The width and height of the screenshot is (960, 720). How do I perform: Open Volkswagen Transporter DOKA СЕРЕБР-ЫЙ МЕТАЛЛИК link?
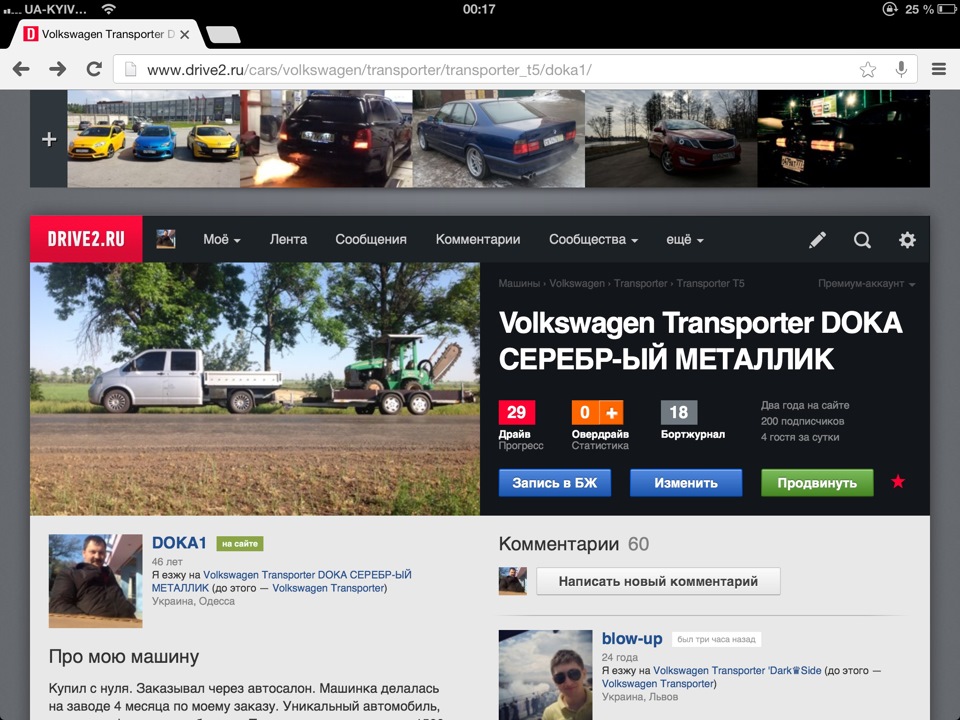(x=282, y=581)
